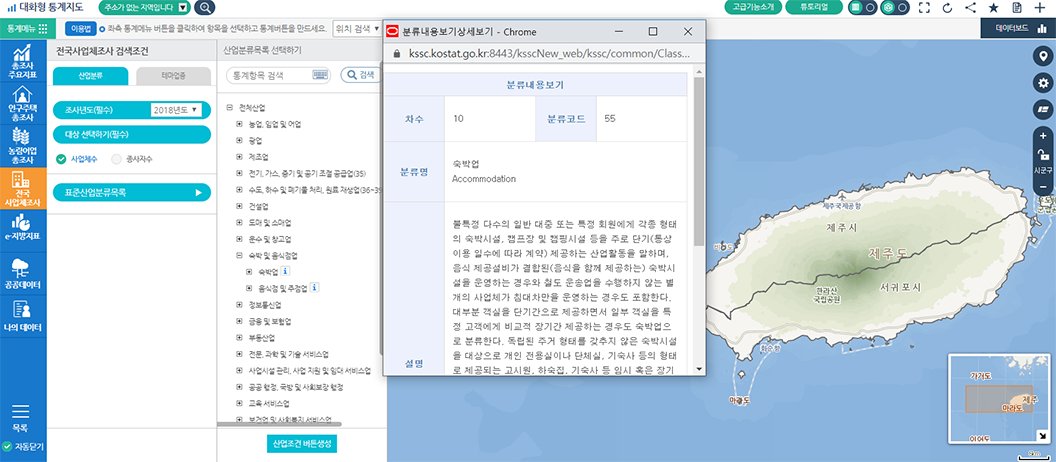Click the plus icon in top toolbar

[x=1041, y=8]
